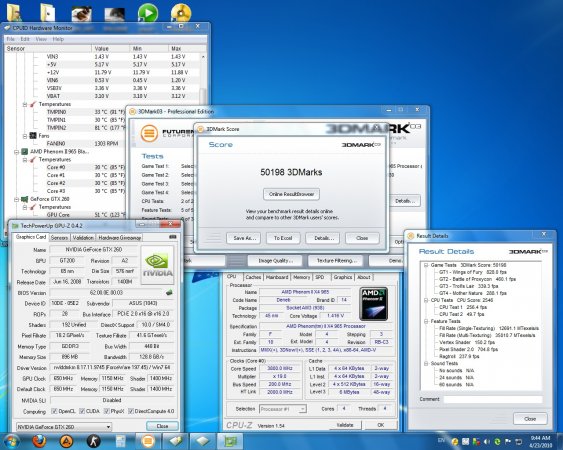Screen dimensions: 563x450
Task: Open the View menu in Hardware Monitor
Action: (41, 39)
